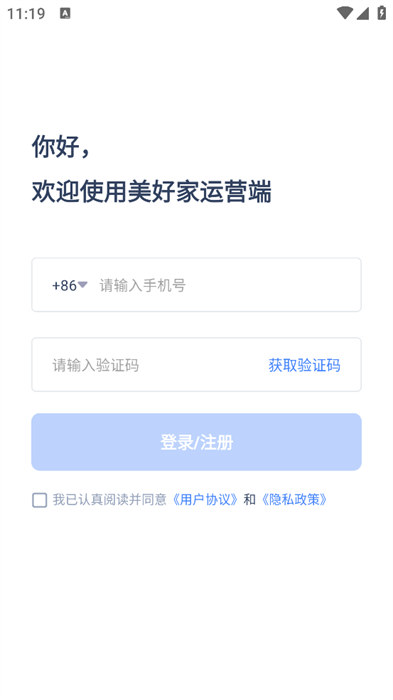Tap the 登录/注册 button
Image resolution: width=393 pixels, height=700 pixels.
[x=196, y=442]
